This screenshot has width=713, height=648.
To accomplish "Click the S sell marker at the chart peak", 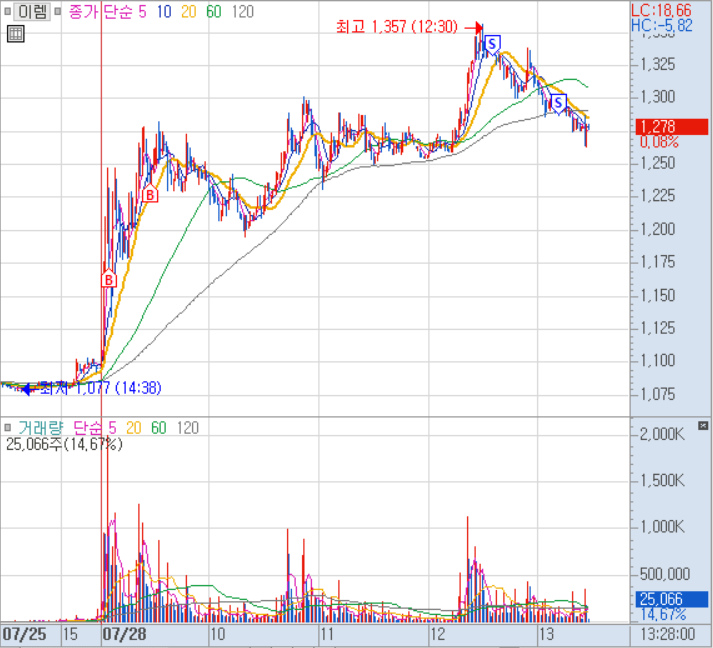I will coord(493,44).
